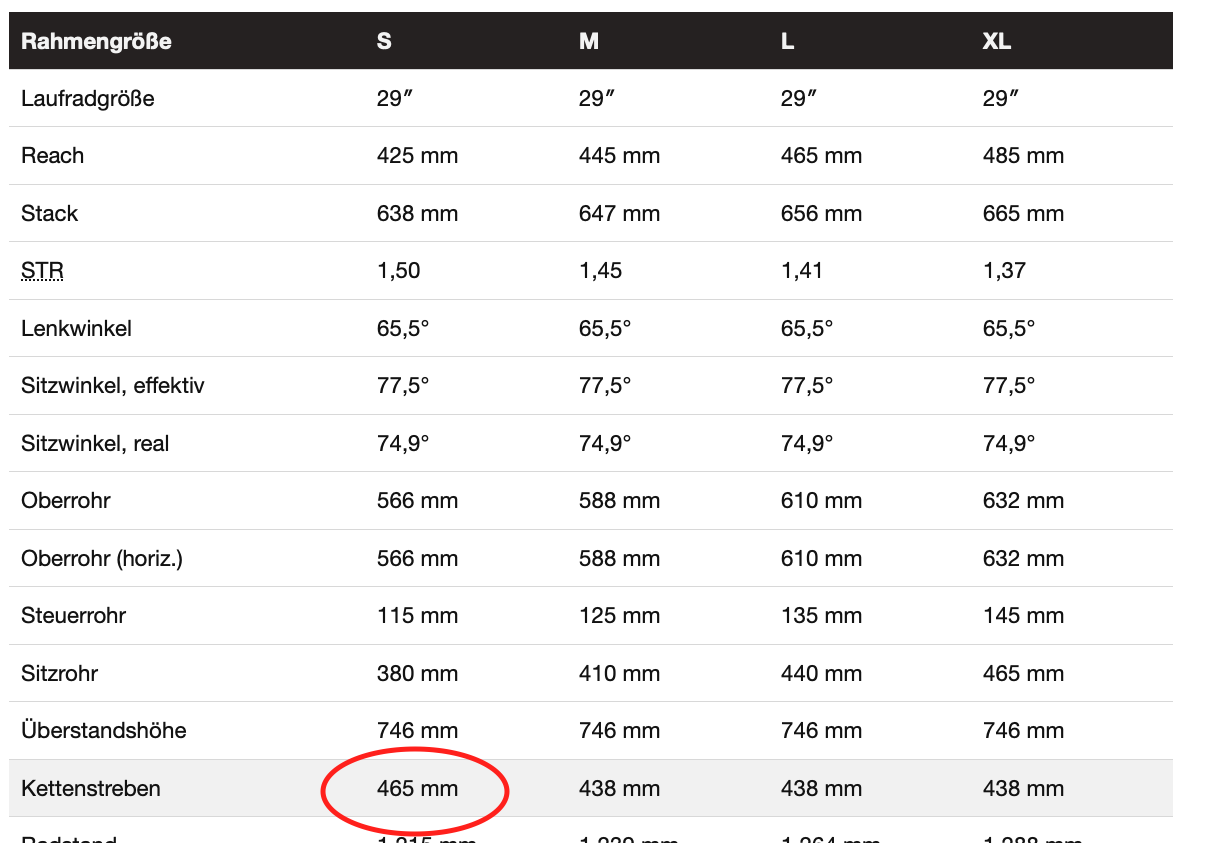Click the Überstandshöhe row label
The image size is (1230, 843).
pyautogui.click(x=104, y=731)
